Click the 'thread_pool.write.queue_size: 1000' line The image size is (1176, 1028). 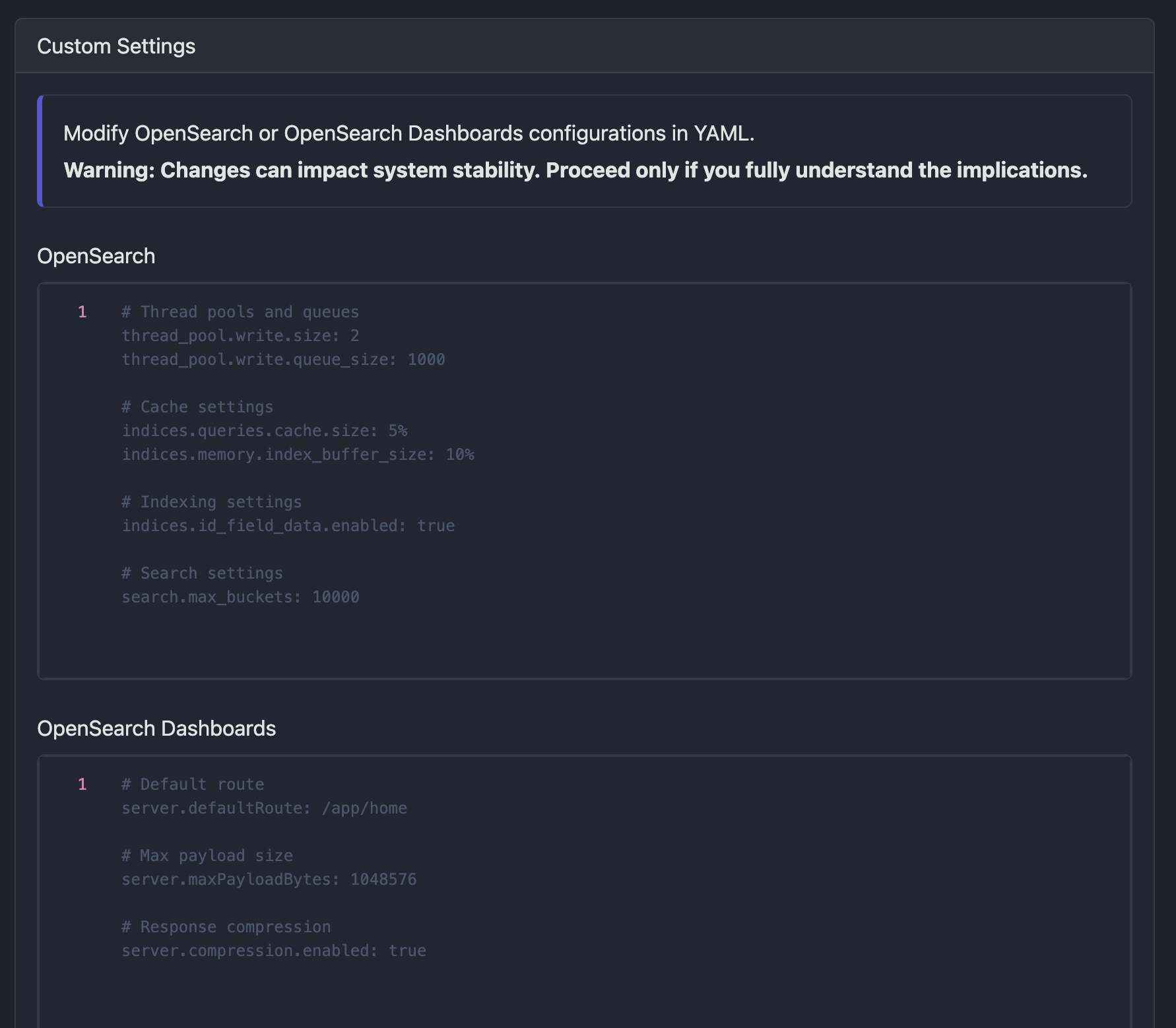pos(283,360)
